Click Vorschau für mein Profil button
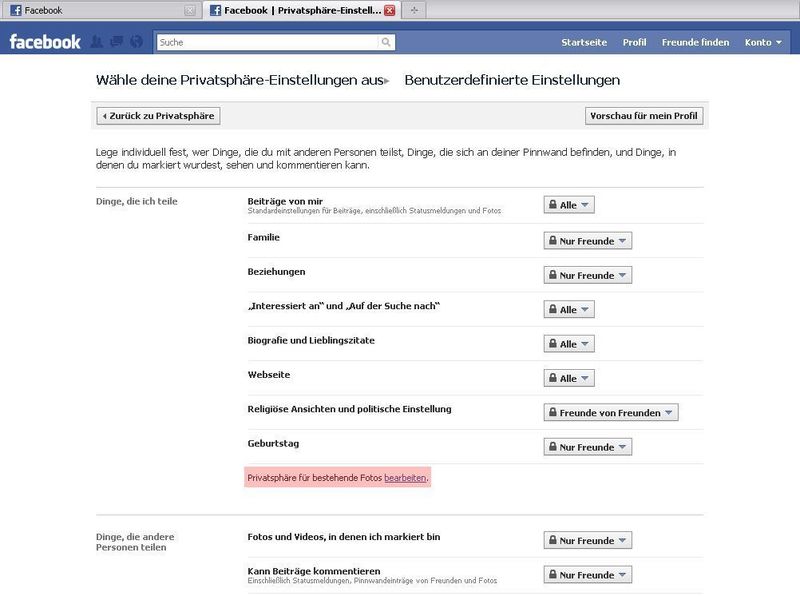Image resolution: width=800 pixels, height=596 pixels. point(644,116)
